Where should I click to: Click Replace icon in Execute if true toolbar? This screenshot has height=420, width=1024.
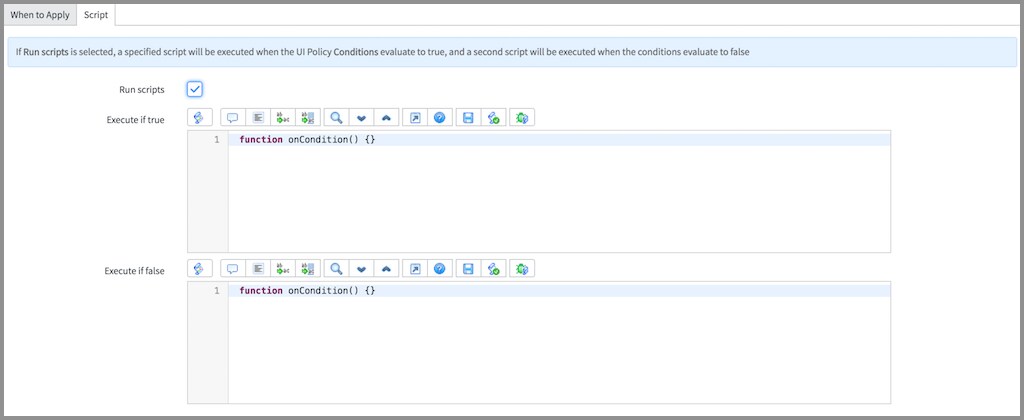click(283, 118)
